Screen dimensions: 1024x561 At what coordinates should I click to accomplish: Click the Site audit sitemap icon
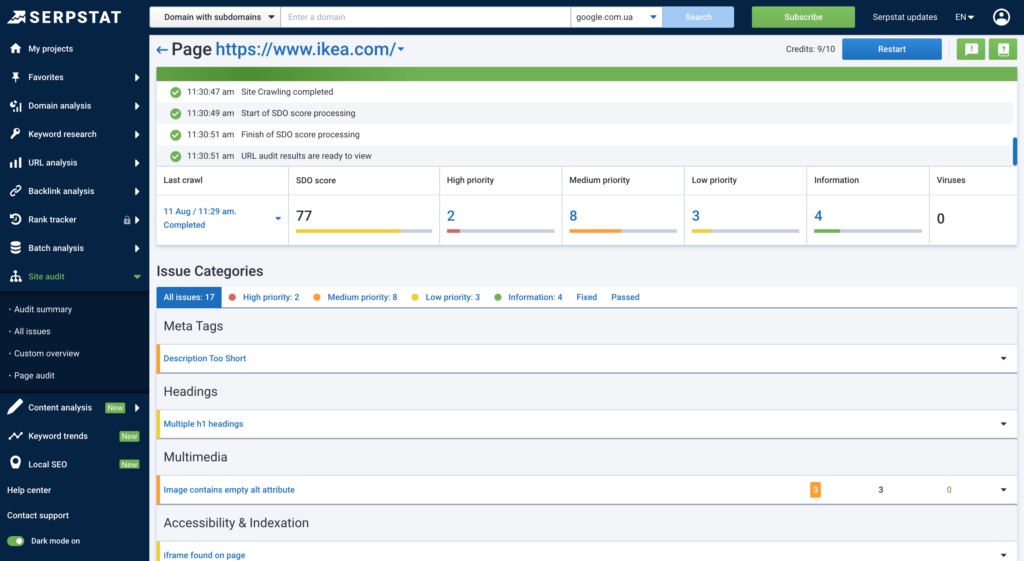pyautogui.click(x=16, y=276)
